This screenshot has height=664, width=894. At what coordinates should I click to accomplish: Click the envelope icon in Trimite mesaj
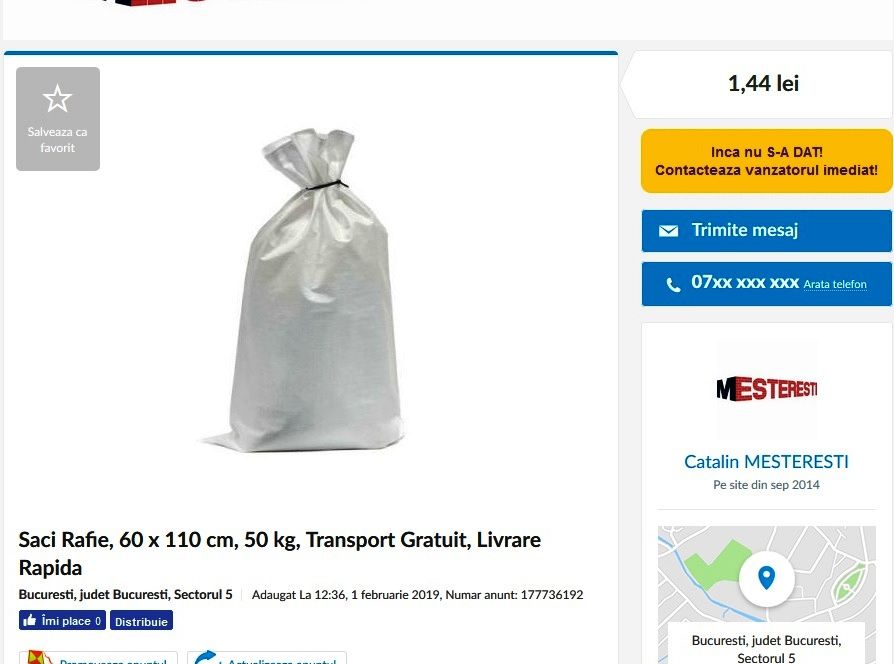pos(668,230)
